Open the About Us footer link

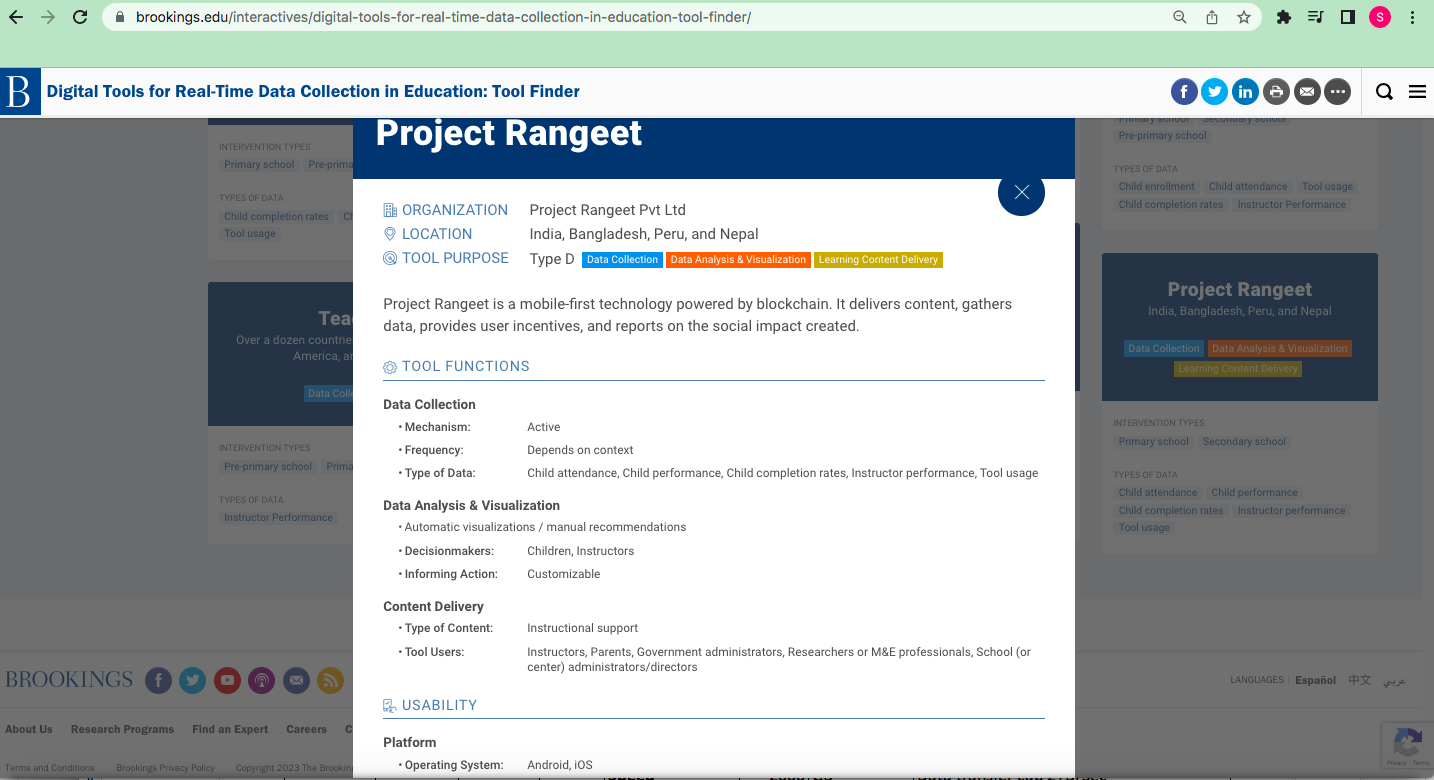(29, 729)
